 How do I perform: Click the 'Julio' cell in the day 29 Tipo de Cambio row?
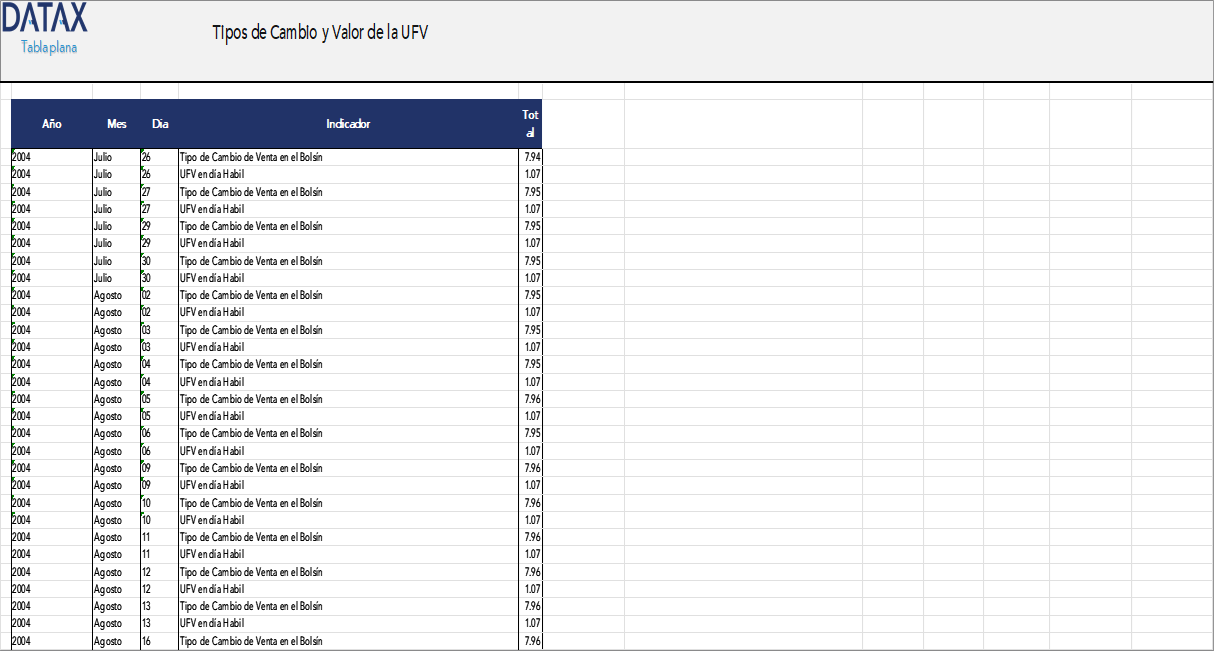click(x=117, y=226)
